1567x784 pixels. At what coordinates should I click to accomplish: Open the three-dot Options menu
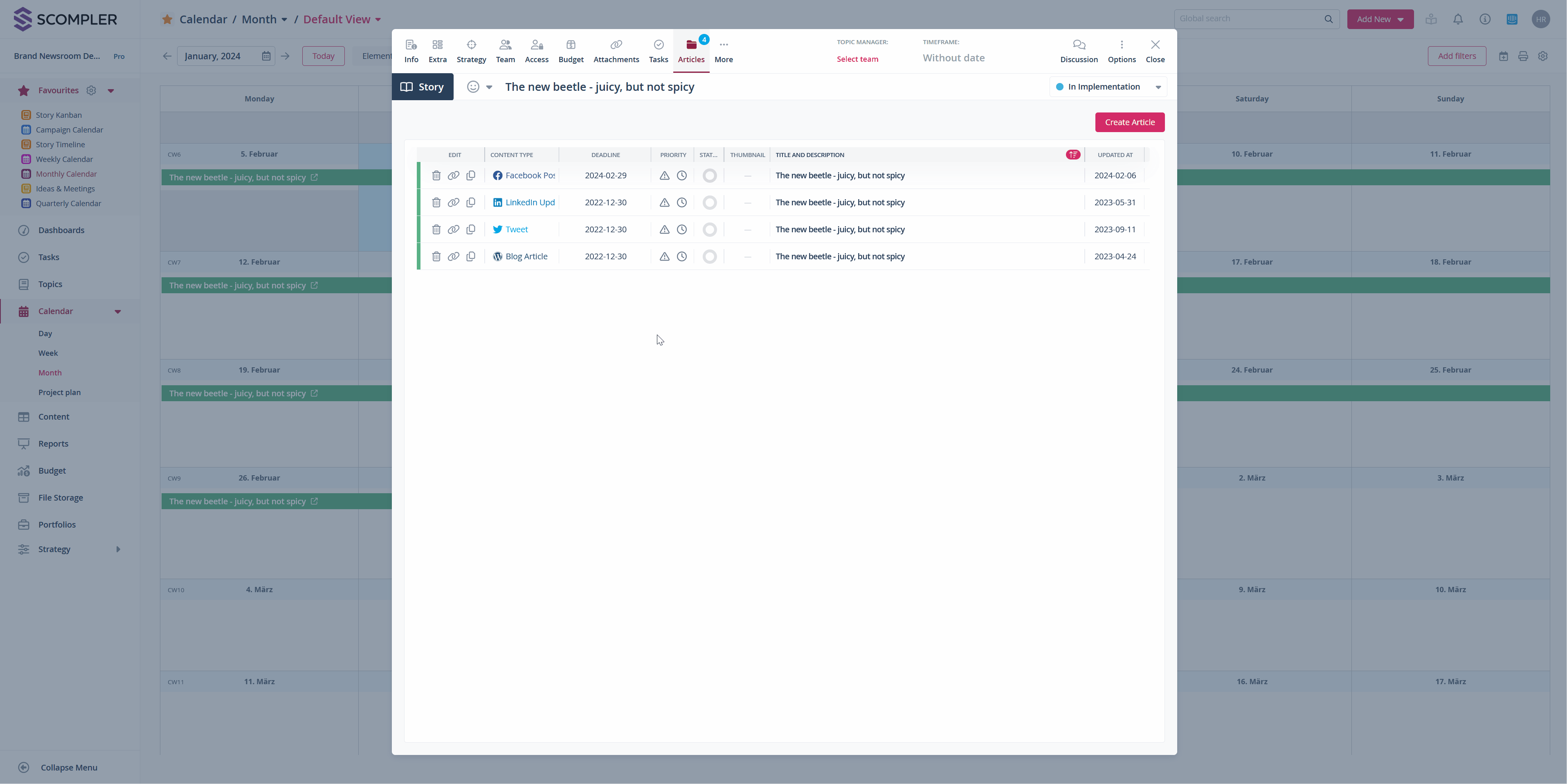pos(1121,50)
